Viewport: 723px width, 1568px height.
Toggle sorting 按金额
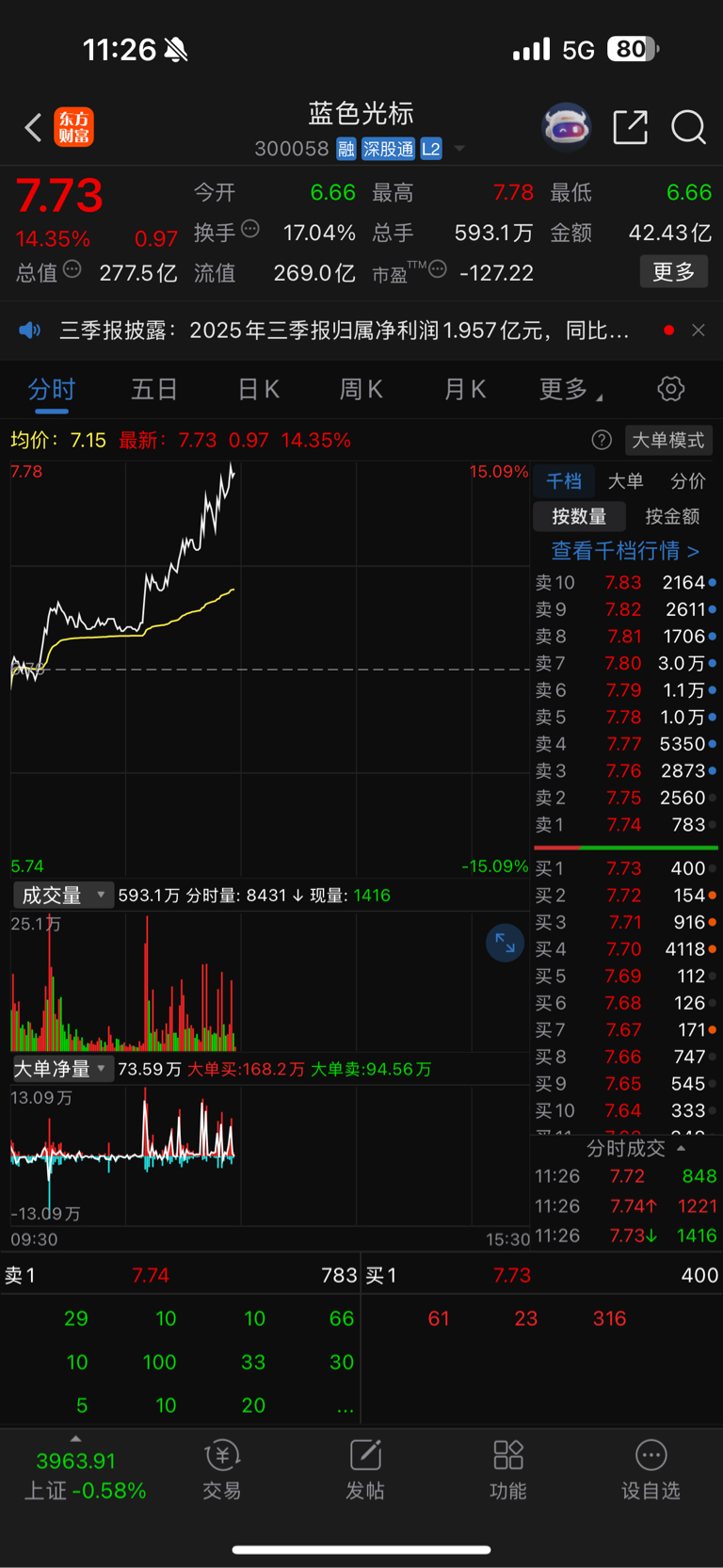[x=672, y=516]
